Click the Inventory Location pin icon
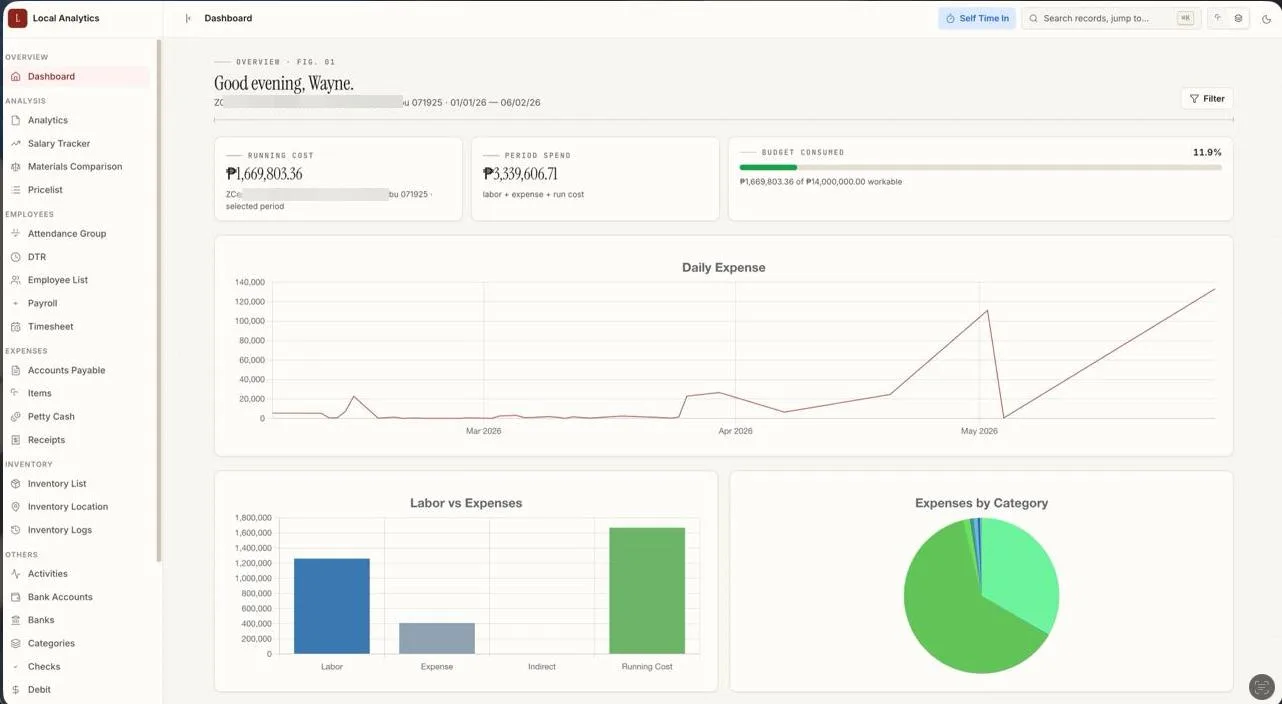 (x=16, y=507)
